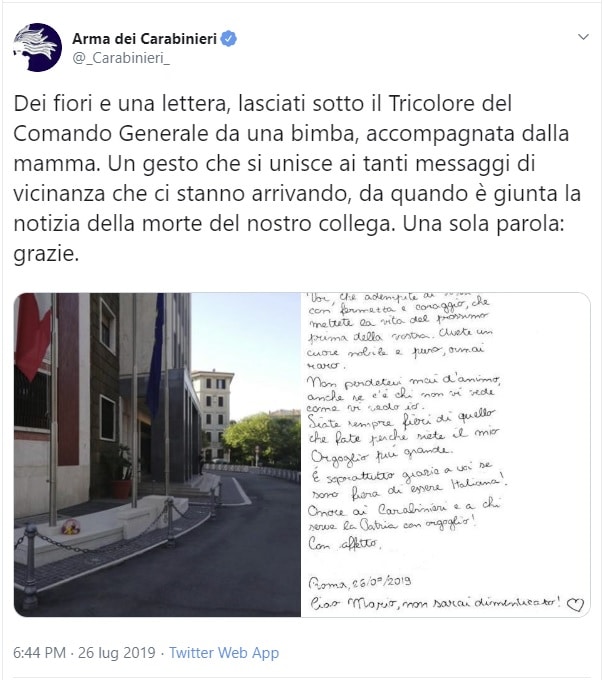
Task: Open the Twitter Web App source link
Action: click(224, 653)
